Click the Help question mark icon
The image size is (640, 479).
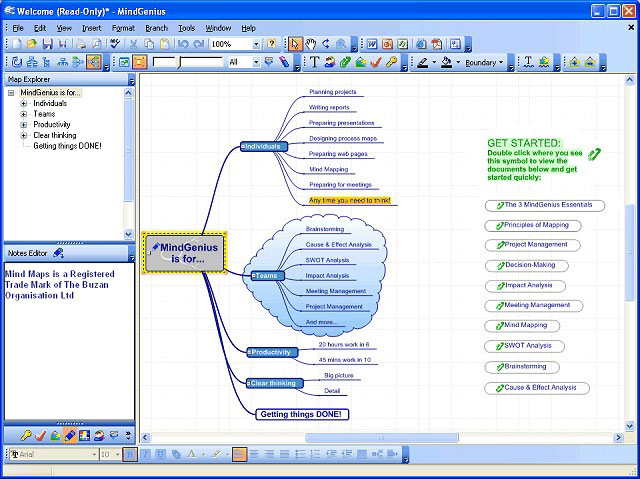(x=271, y=44)
